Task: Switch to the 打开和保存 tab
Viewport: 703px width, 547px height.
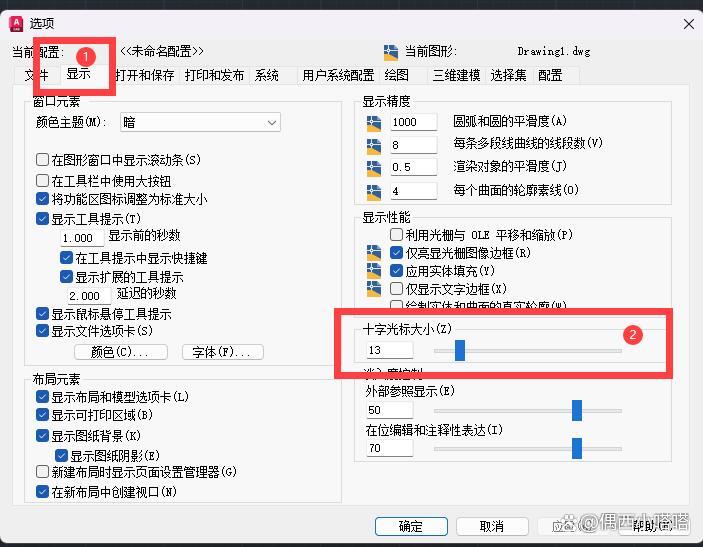Action: point(144,75)
